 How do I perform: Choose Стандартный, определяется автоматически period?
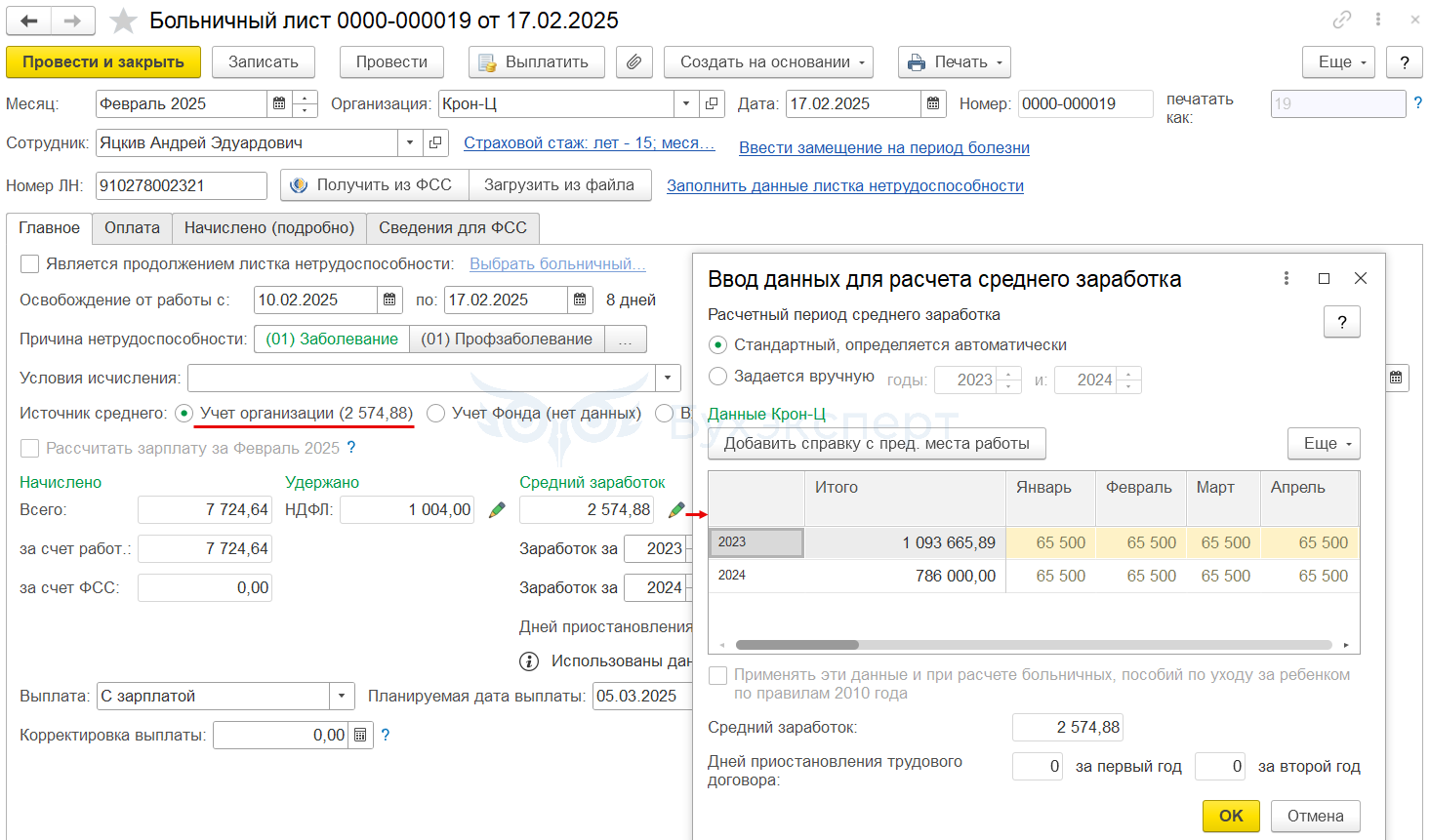click(718, 345)
